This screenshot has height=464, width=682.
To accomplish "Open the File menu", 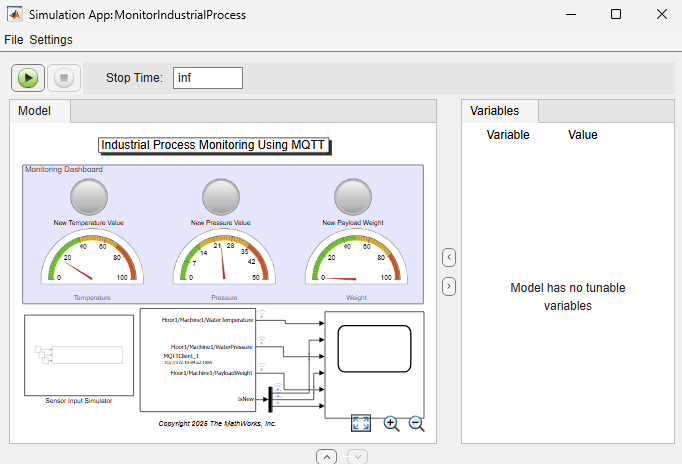I will tap(13, 40).
